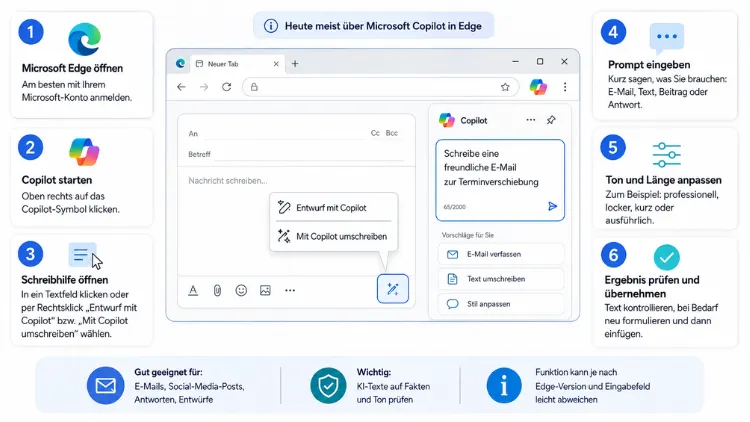The width and height of the screenshot is (750, 422).
Task: Click the Microsoft Edge logo in step 1
Action: (85, 39)
